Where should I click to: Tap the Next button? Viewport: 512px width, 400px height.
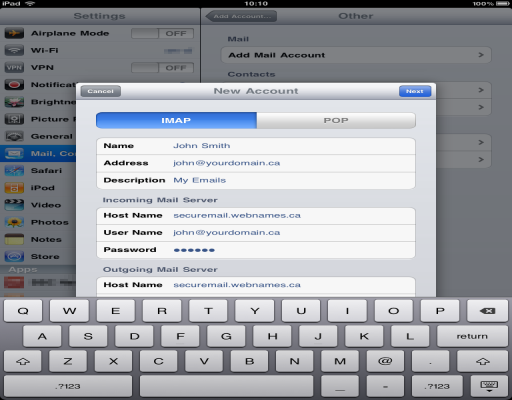(x=415, y=91)
